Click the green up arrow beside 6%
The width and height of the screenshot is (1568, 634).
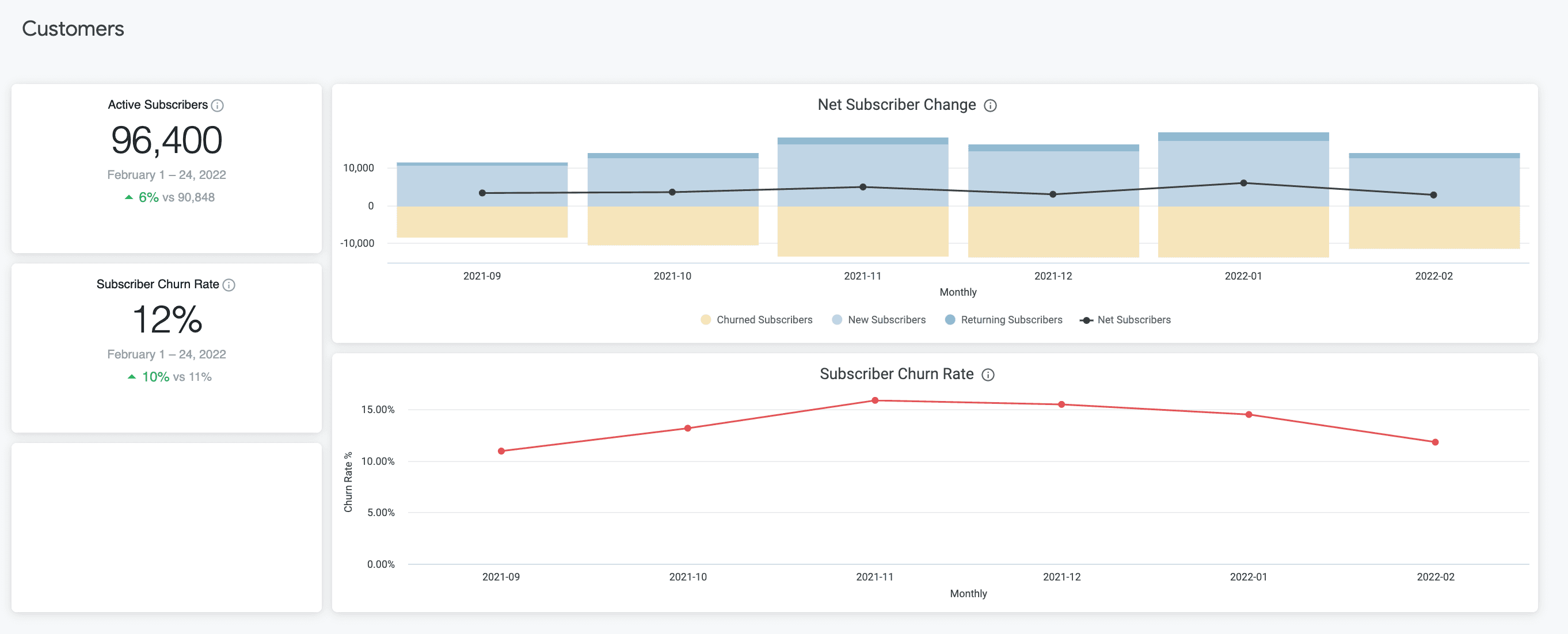point(128,197)
